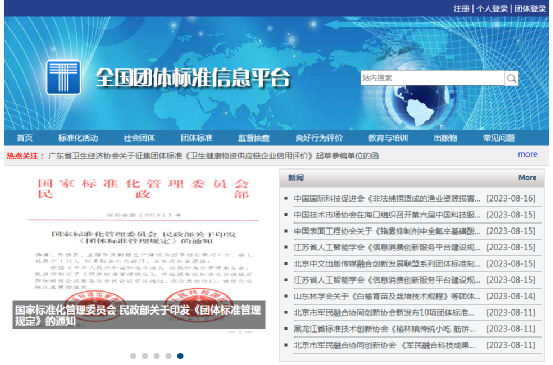Open 首页 in navigation bar
This screenshot has height=365, width=553.
click(x=25, y=138)
